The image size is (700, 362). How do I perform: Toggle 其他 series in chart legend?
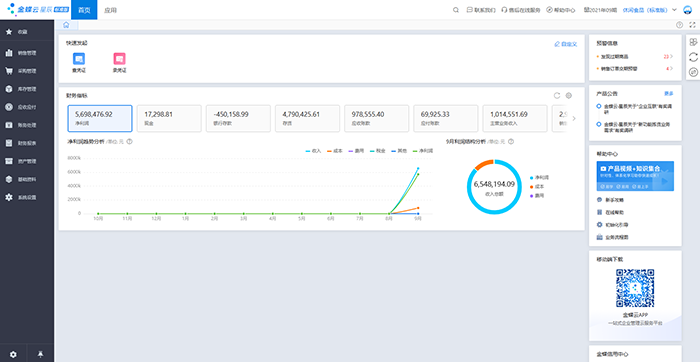(x=398, y=151)
